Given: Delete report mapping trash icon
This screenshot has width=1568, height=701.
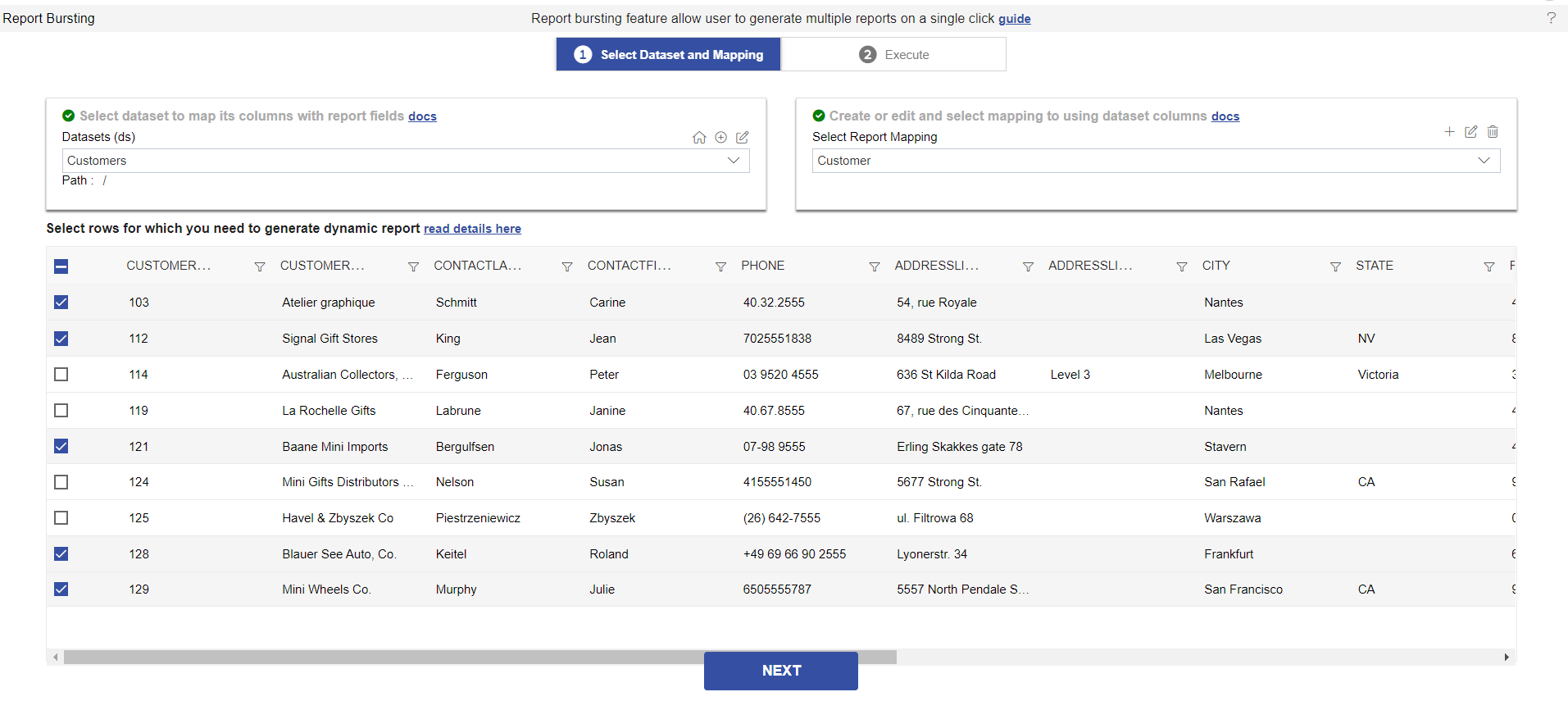Looking at the screenshot, I should (x=1493, y=131).
